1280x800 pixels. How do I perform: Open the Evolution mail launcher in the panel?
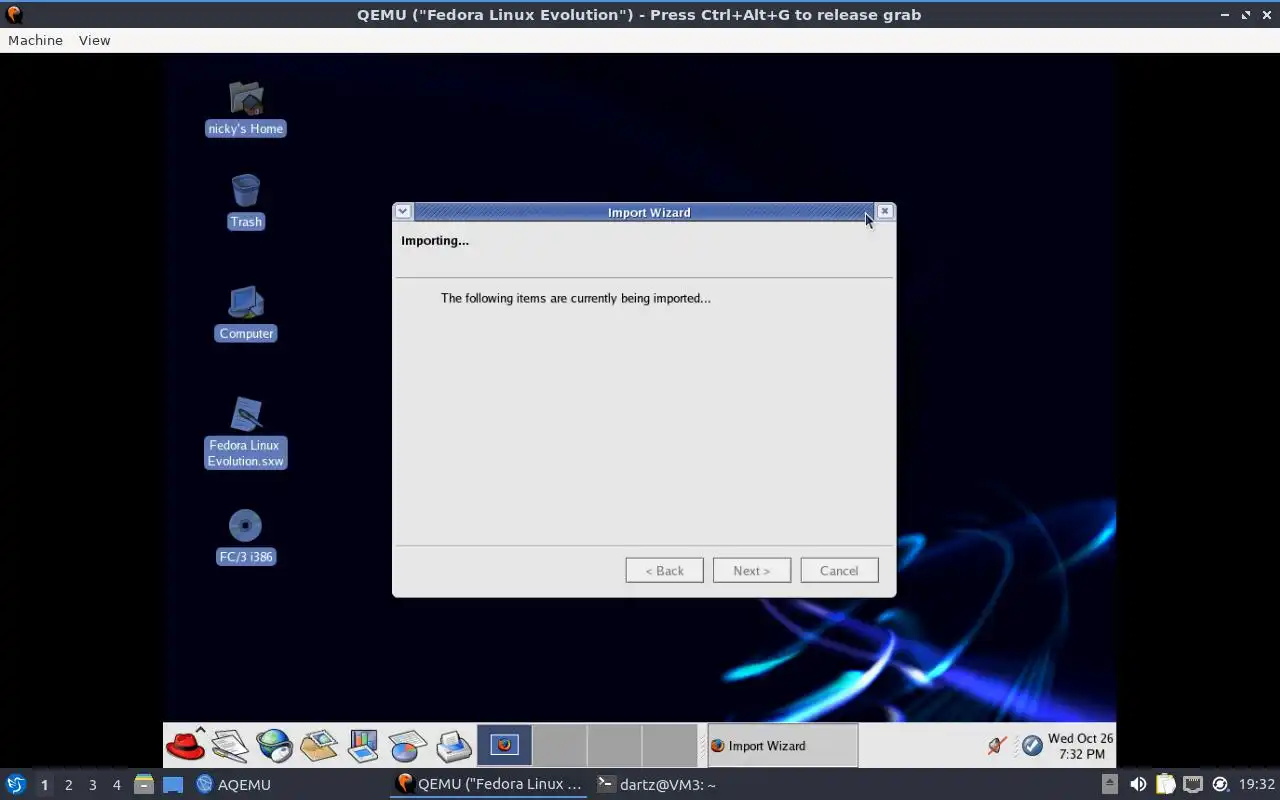point(319,745)
